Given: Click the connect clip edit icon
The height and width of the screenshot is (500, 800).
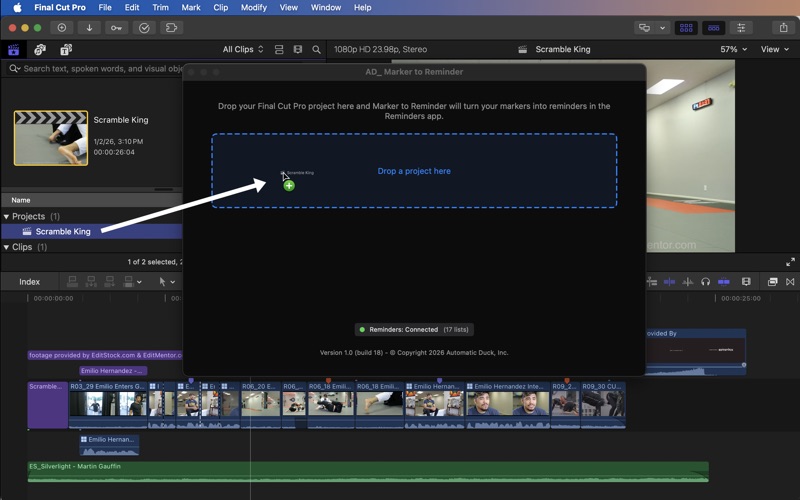Looking at the screenshot, I should tap(72, 281).
